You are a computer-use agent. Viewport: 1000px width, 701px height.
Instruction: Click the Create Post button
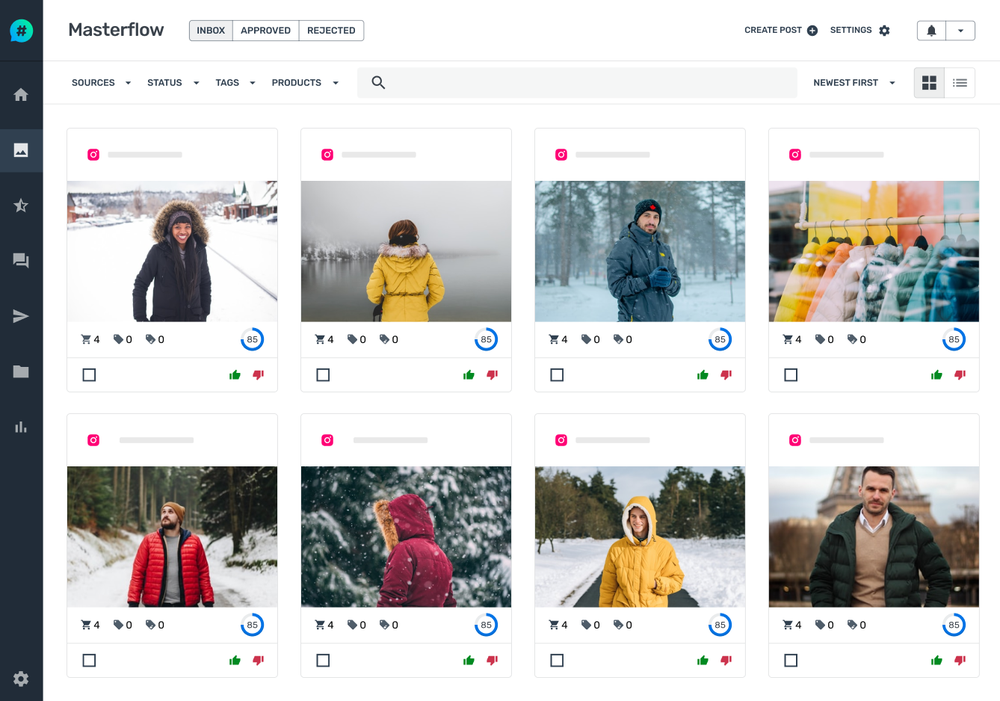pyautogui.click(x=781, y=31)
